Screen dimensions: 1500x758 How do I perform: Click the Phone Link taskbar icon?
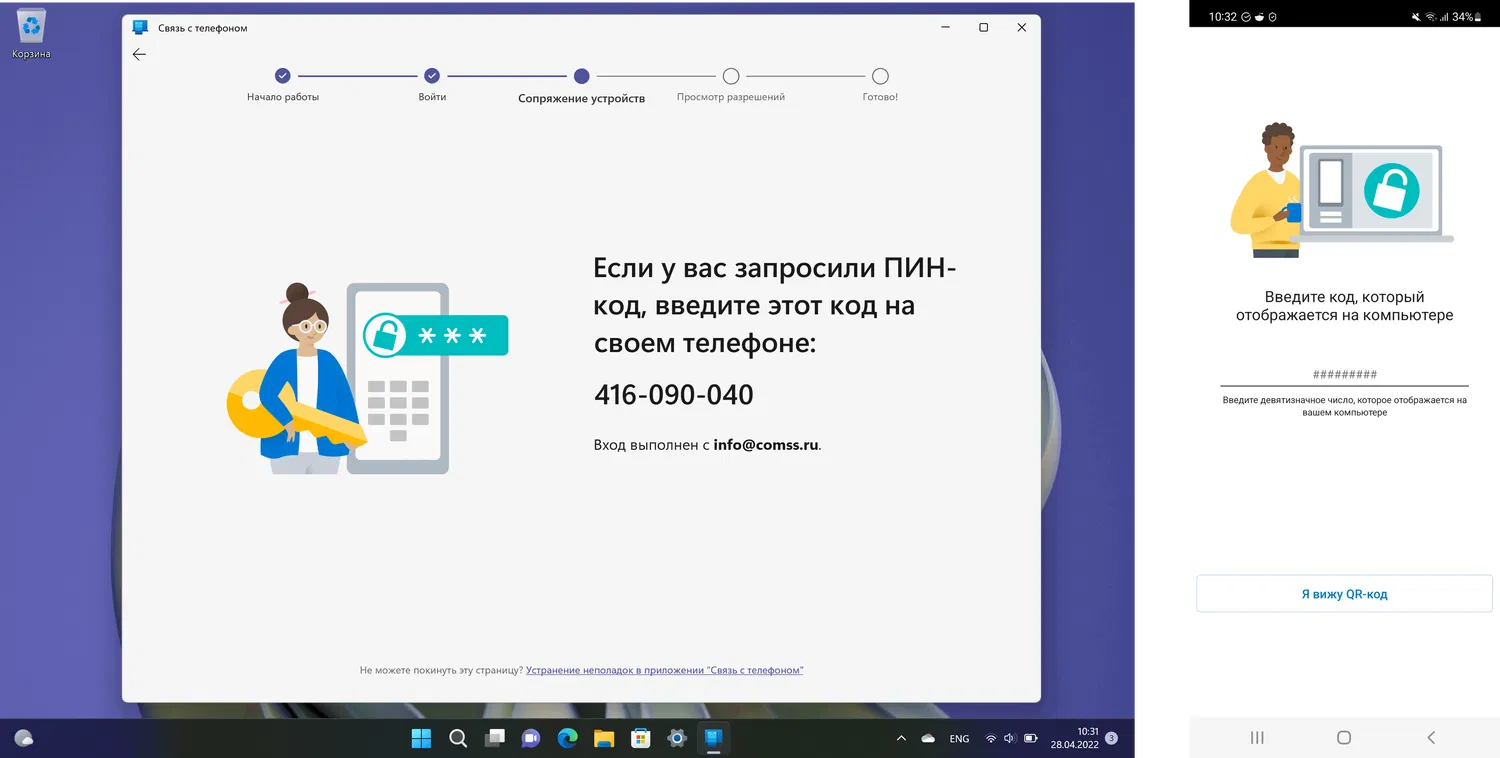point(713,738)
